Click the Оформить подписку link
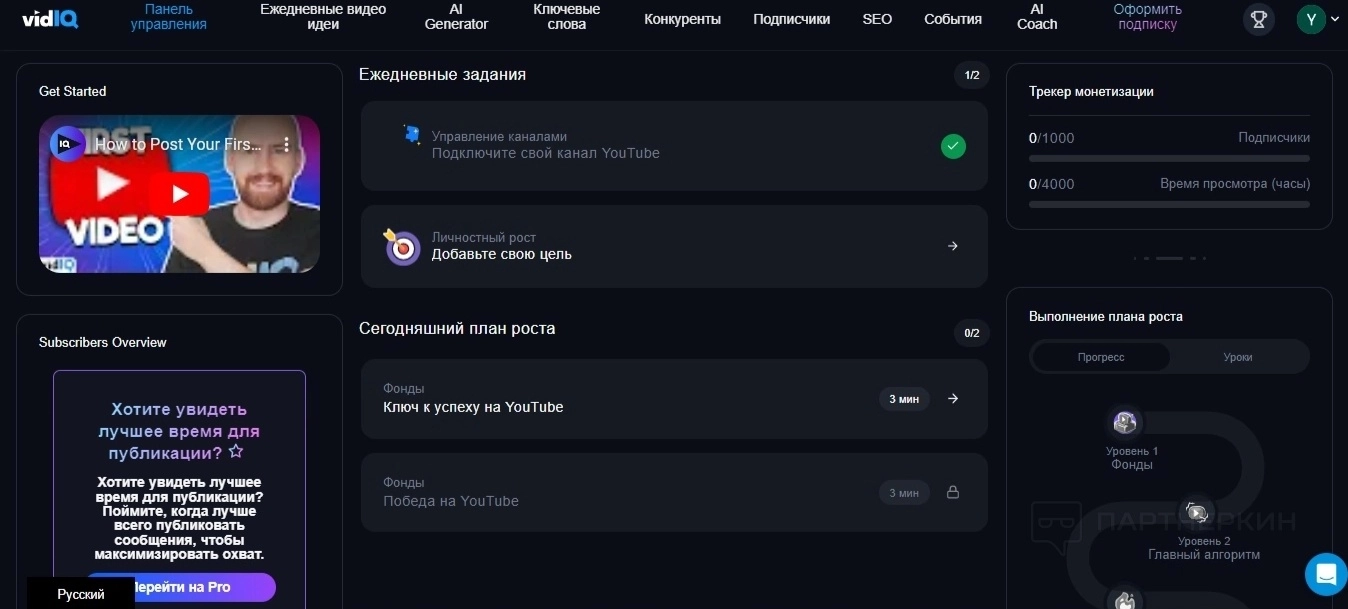Screen dimensions: 1348x609 click(1147, 17)
